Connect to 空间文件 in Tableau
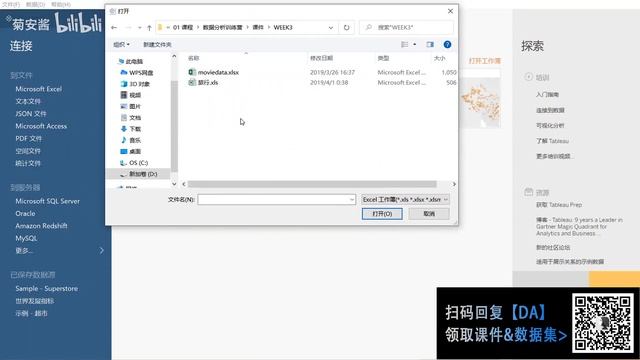Viewport: 640px width, 360px height. point(28,151)
